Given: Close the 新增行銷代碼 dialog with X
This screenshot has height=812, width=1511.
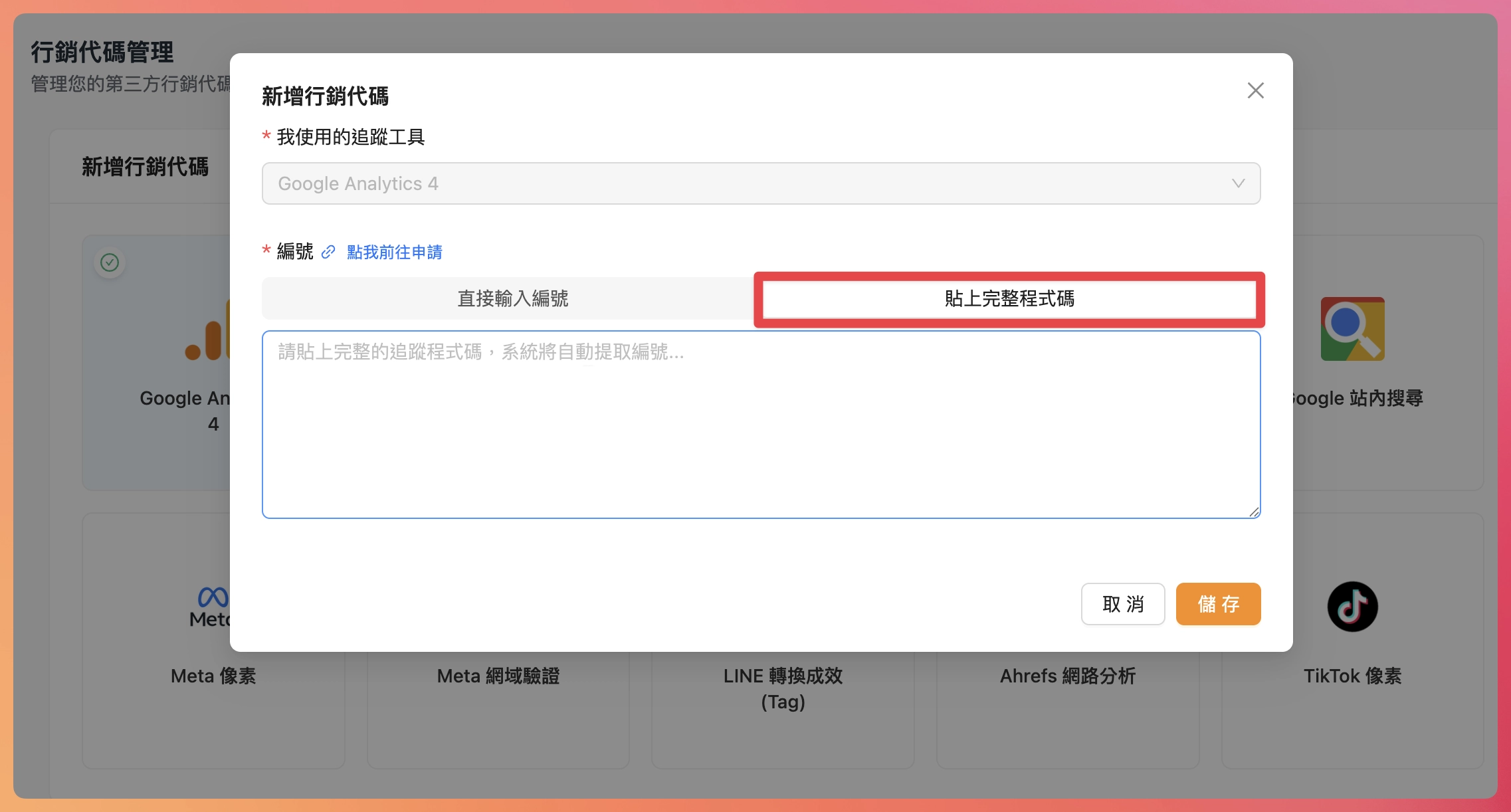Looking at the screenshot, I should point(1255,90).
